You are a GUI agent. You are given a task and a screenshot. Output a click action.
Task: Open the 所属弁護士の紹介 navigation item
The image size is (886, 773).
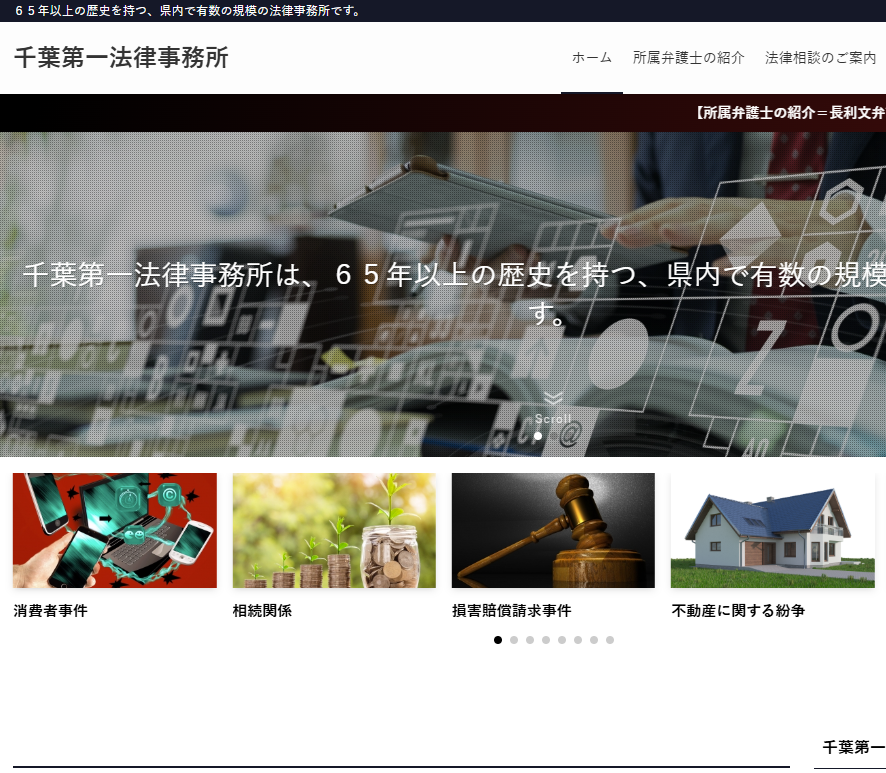(x=690, y=58)
